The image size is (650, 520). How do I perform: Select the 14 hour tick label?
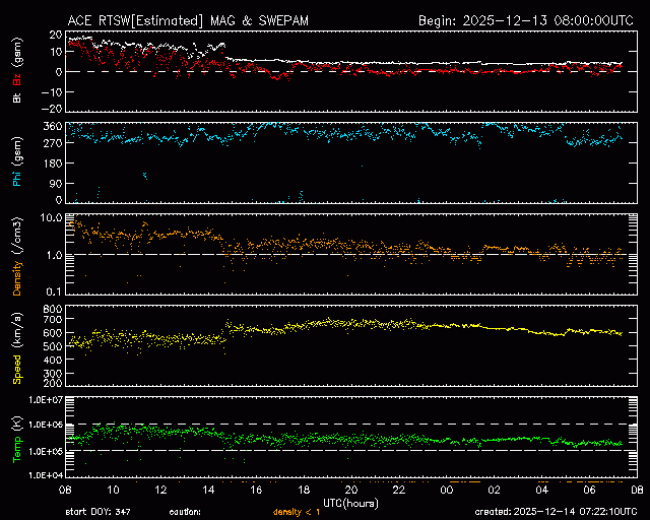209,489
